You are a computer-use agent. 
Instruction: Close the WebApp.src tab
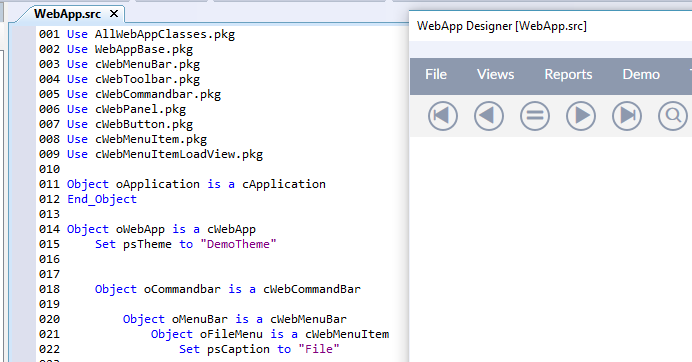pyautogui.click(x=114, y=14)
